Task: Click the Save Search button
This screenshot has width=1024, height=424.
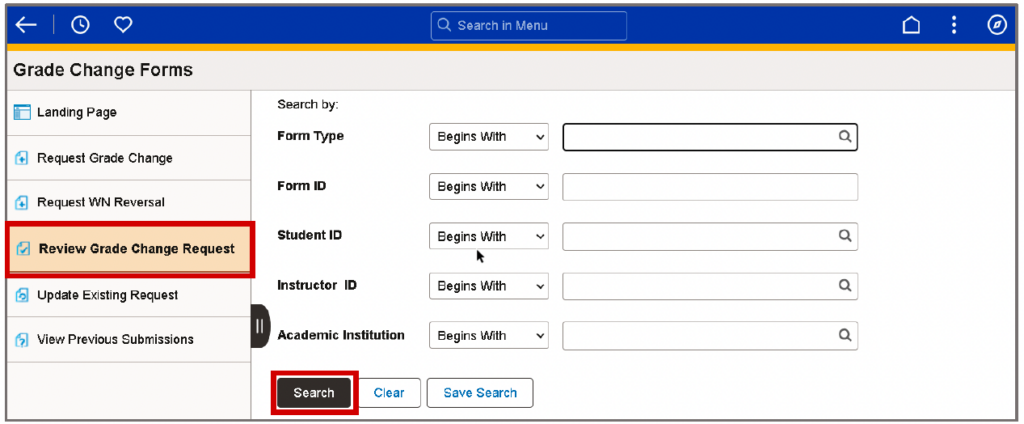Action: coord(480,393)
